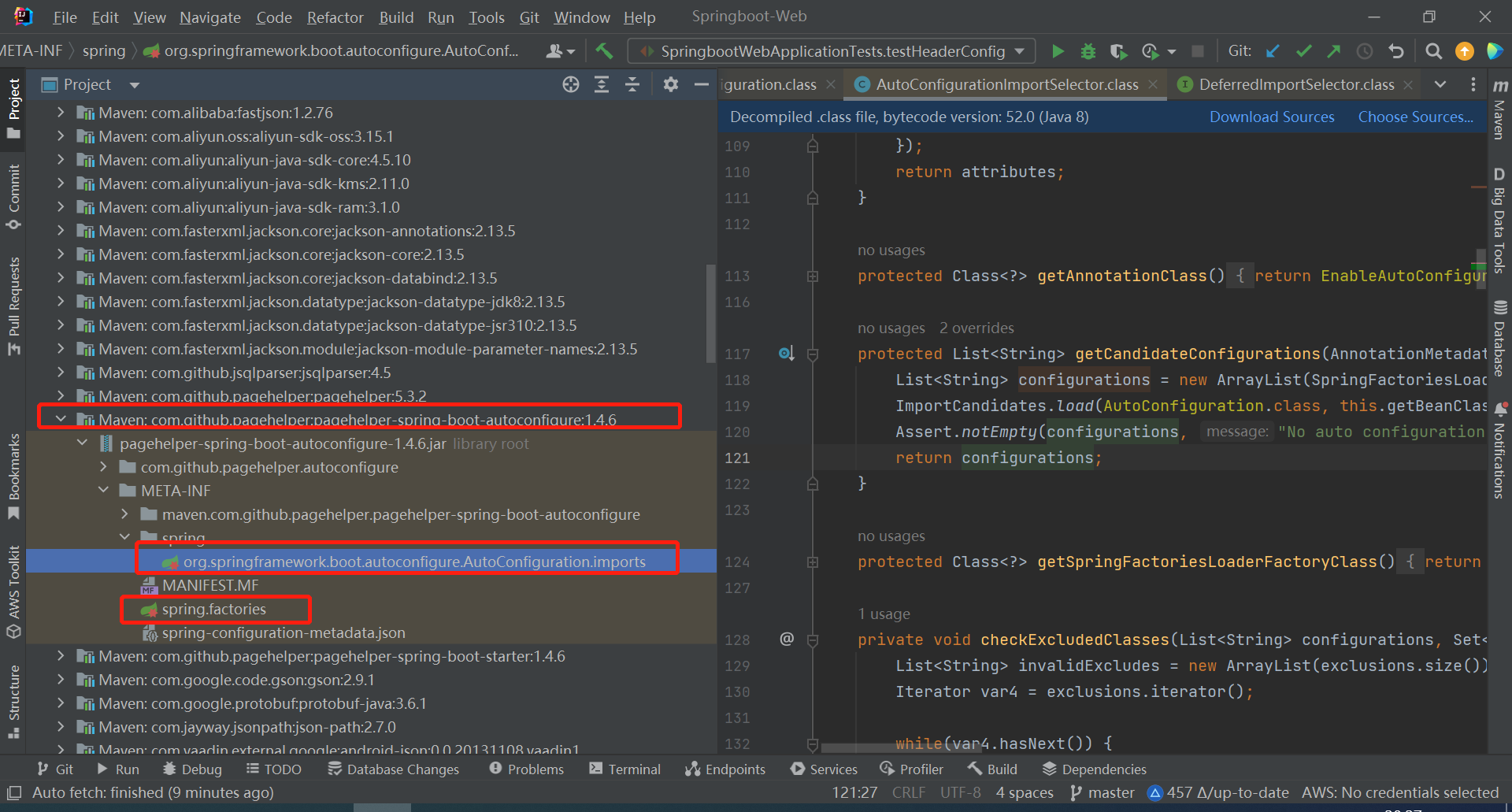Select MANIFEST.MF file in tree

[210, 585]
